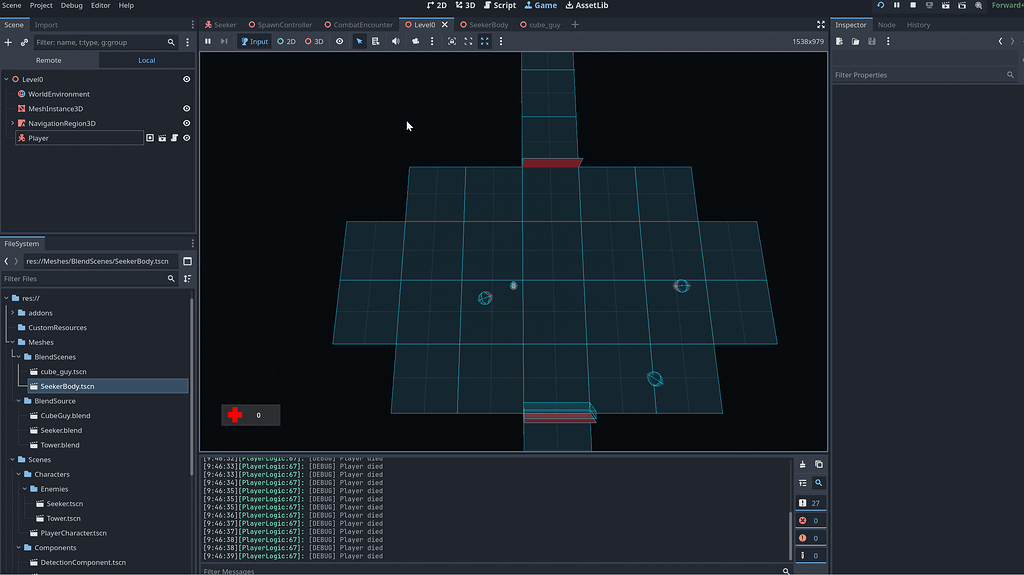
Task: Expand the NavigationRegion3D node
Action: pyautogui.click(x=12, y=123)
